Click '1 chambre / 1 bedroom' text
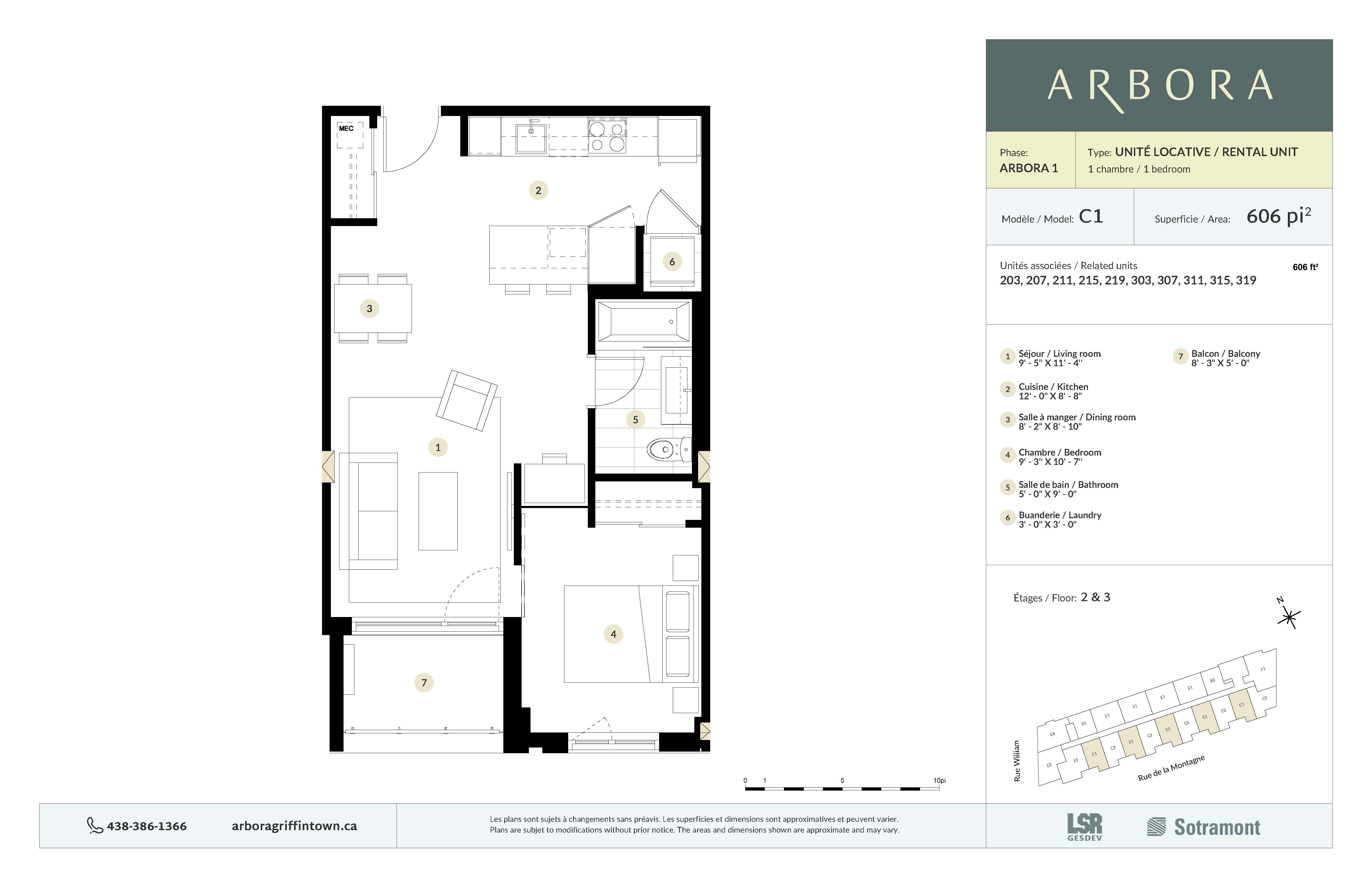 pos(1139,170)
